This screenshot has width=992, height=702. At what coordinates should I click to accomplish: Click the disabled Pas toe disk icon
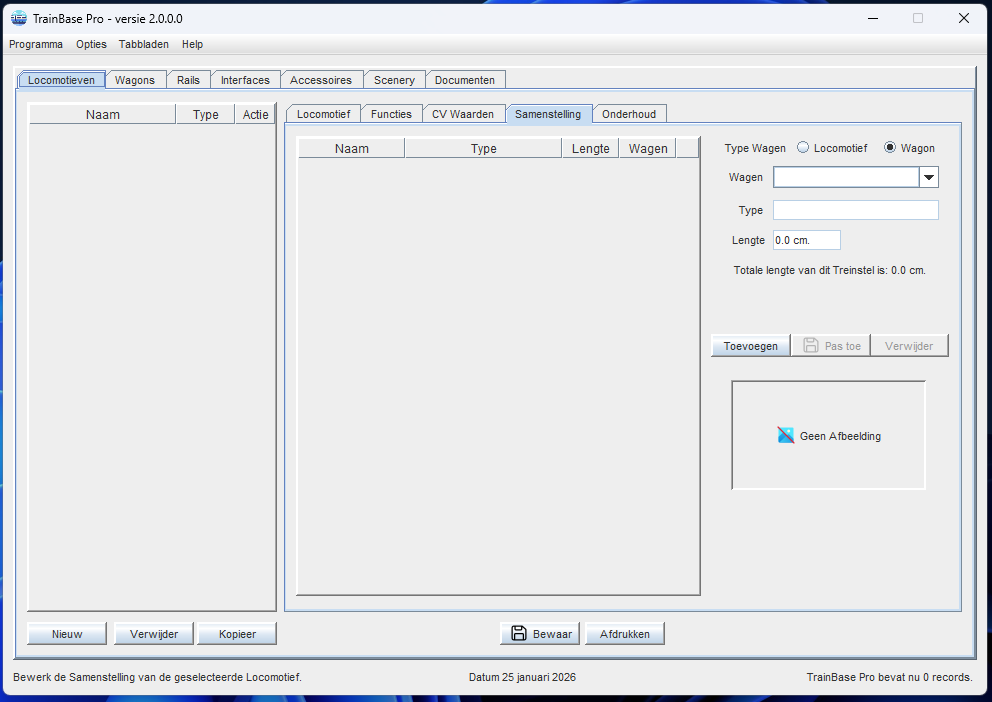click(810, 346)
